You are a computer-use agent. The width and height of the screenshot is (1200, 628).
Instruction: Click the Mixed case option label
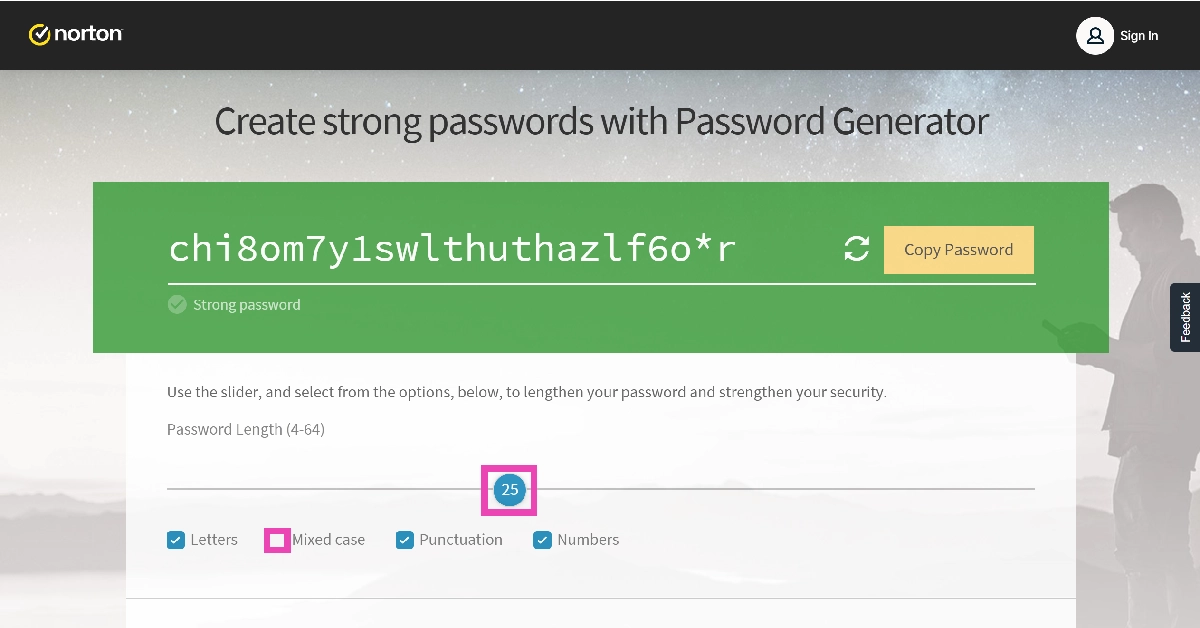pos(328,540)
